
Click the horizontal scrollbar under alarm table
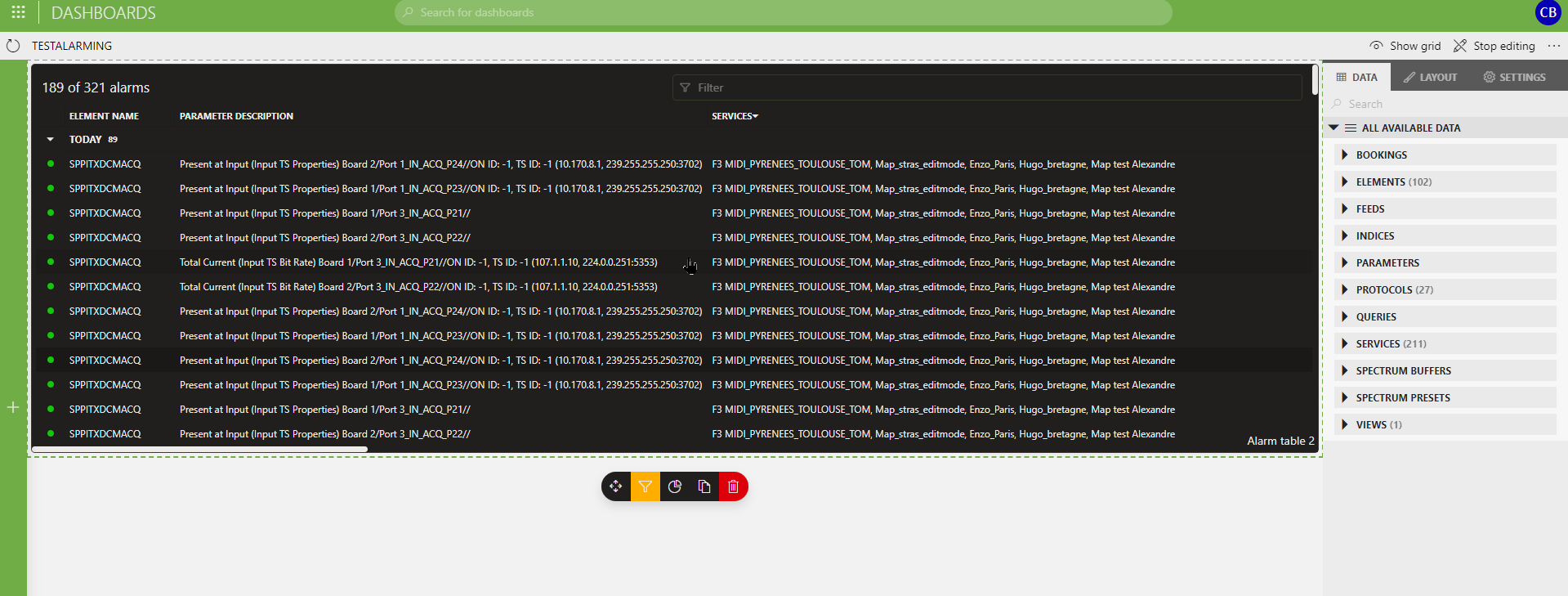click(x=200, y=449)
